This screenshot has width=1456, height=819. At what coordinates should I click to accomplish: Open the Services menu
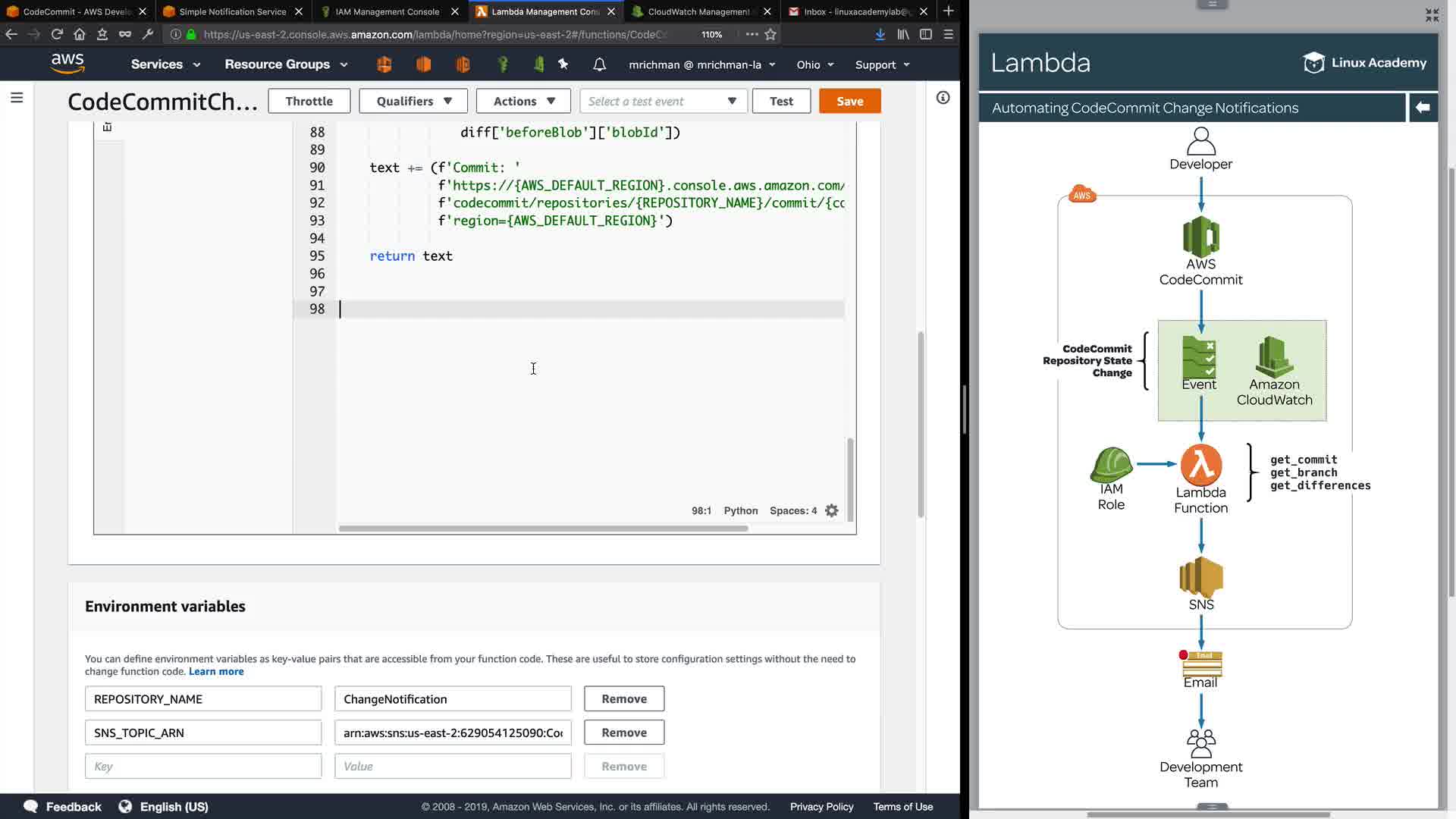(165, 64)
